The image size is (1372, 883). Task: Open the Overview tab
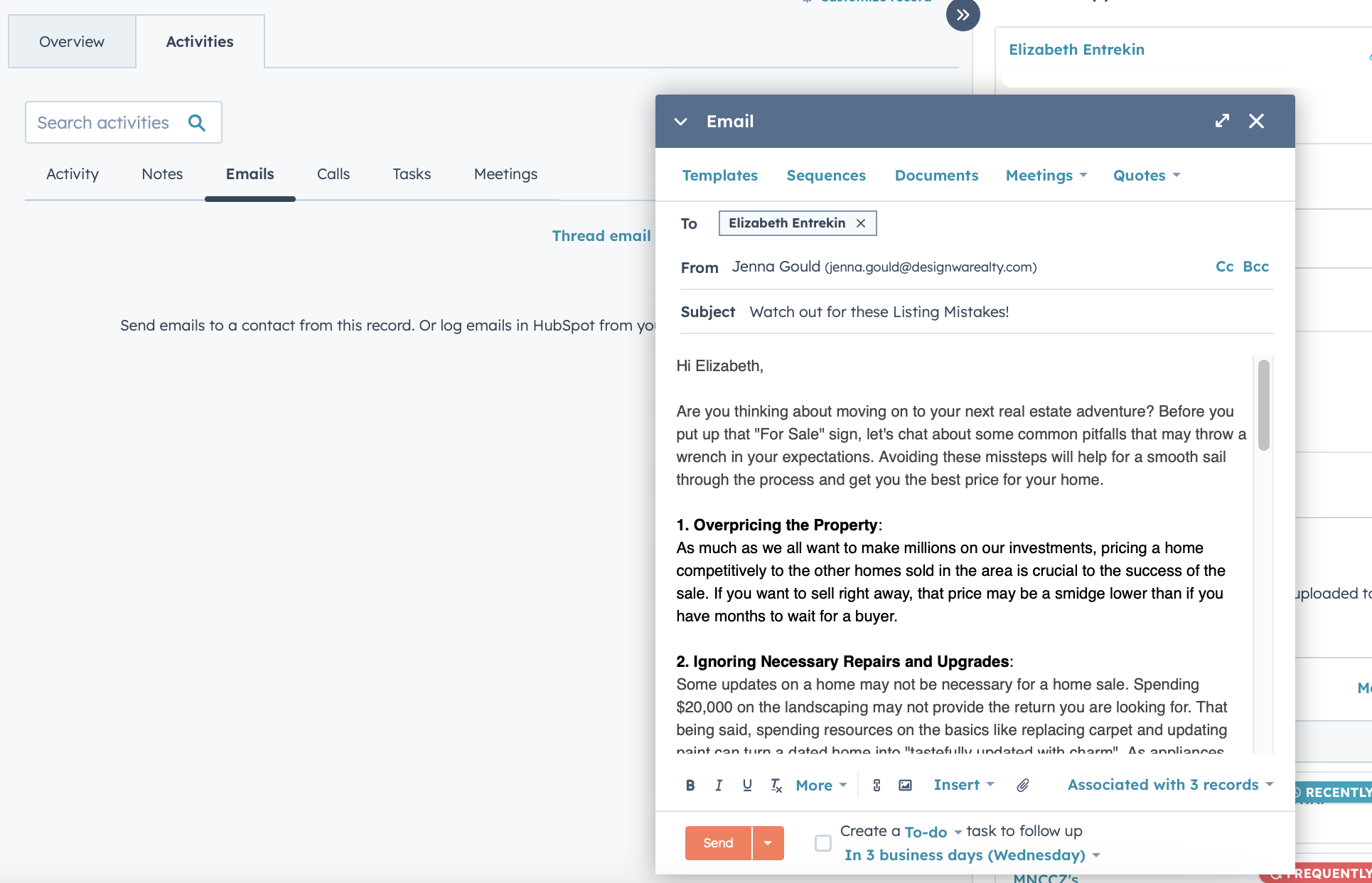coord(72,41)
